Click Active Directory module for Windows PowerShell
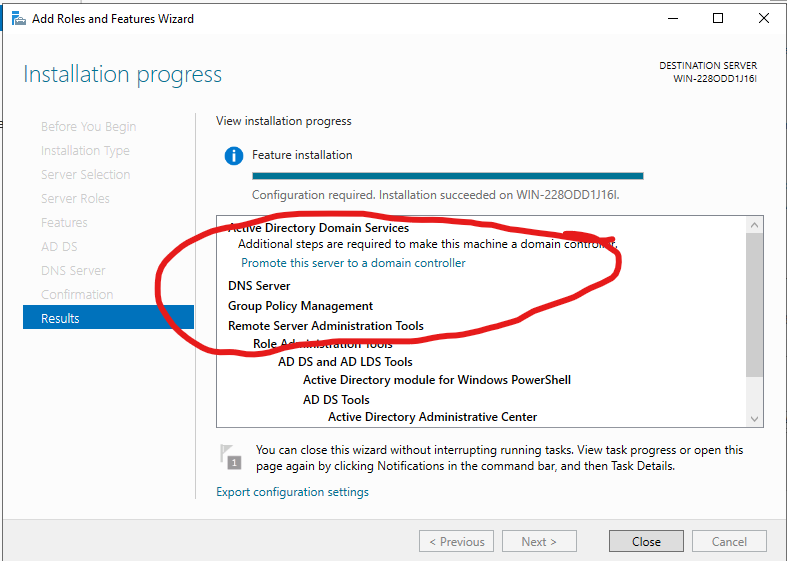Screen dimensions: 787x561 (x=437, y=380)
